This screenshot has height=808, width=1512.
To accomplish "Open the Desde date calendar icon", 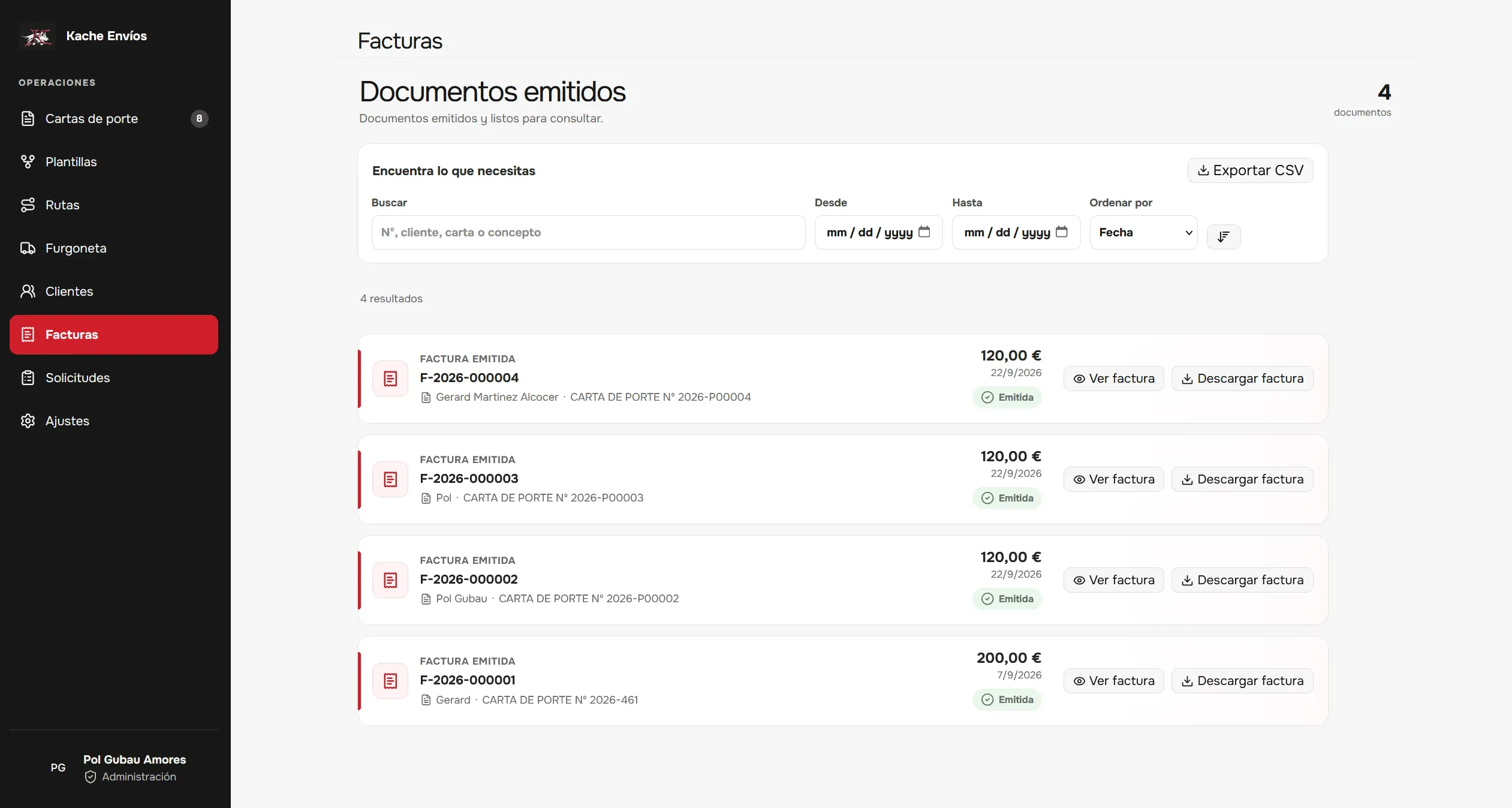I will coord(924,232).
